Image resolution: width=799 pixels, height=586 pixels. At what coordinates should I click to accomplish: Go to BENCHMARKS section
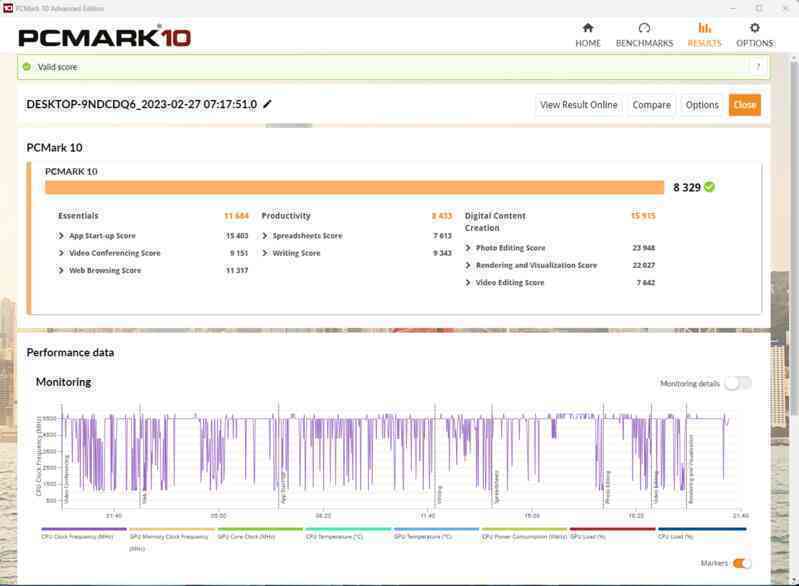tap(644, 35)
